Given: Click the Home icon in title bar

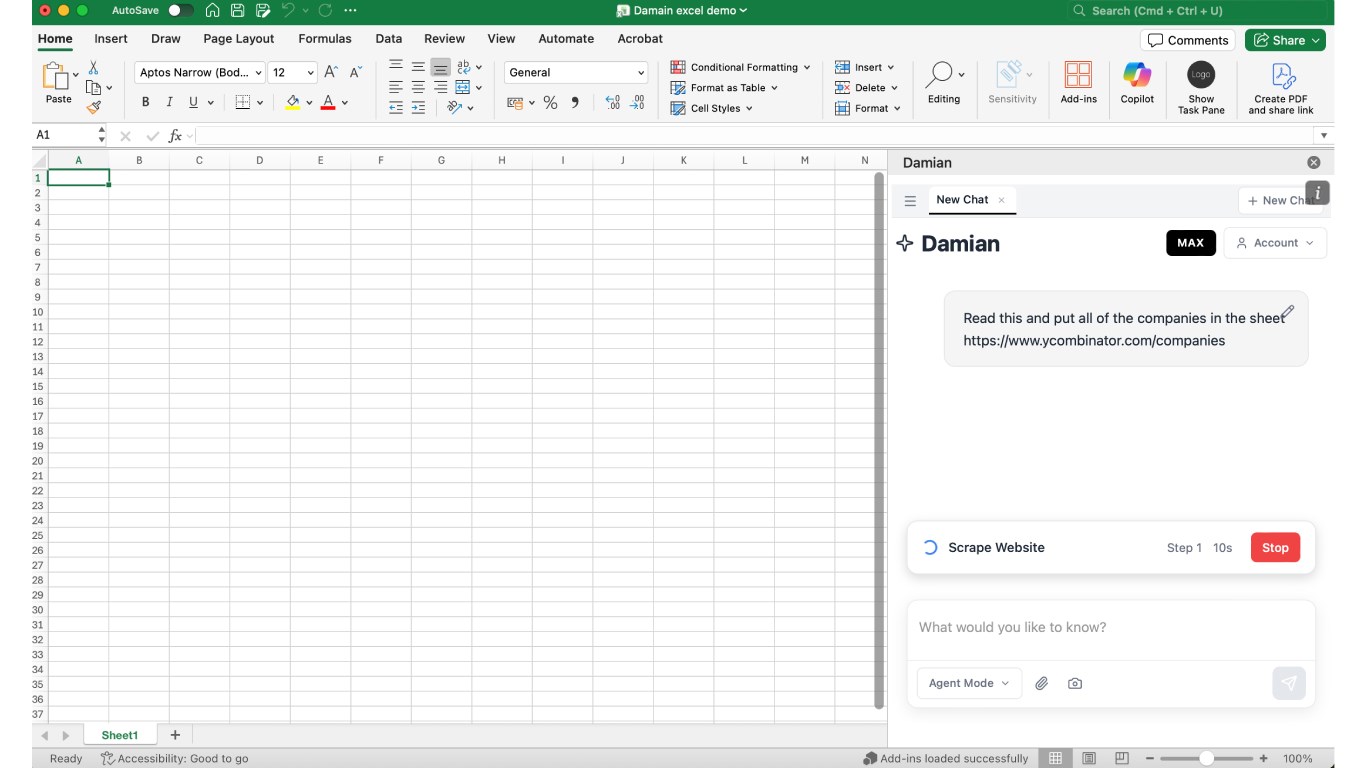Looking at the screenshot, I should point(212,11).
